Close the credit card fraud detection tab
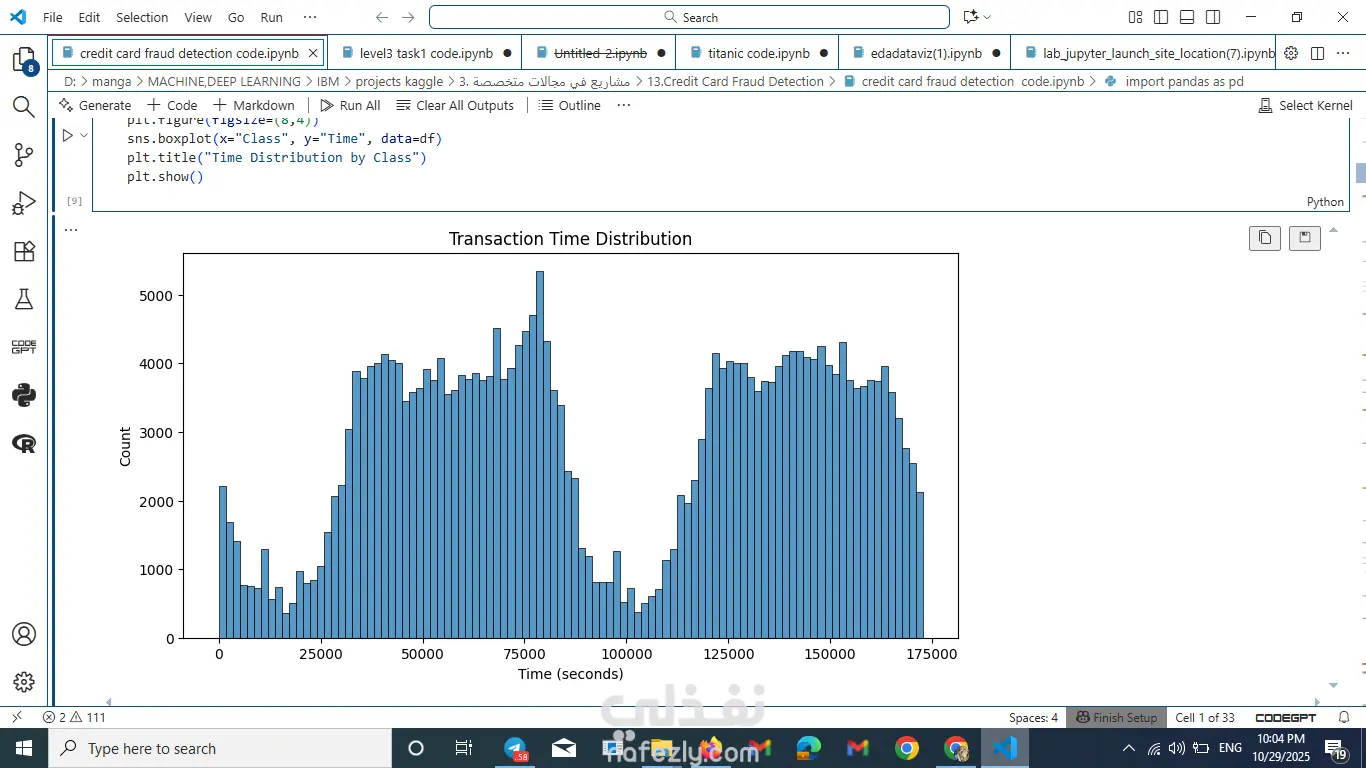The width and height of the screenshot is (1366, 768). tap(313, 53)
